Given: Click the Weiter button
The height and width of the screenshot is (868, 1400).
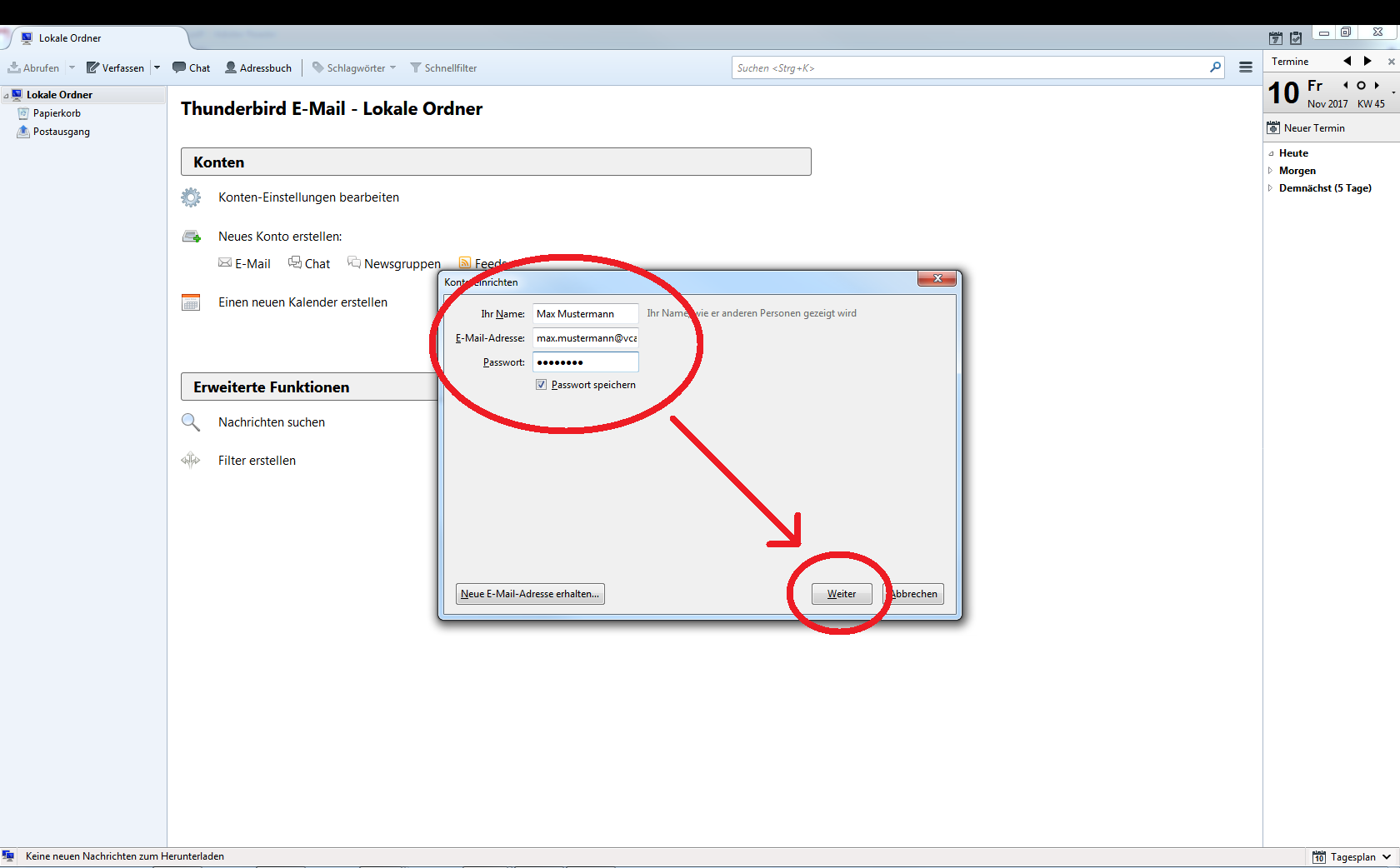Looking at the screenshot, I should 841,594.
